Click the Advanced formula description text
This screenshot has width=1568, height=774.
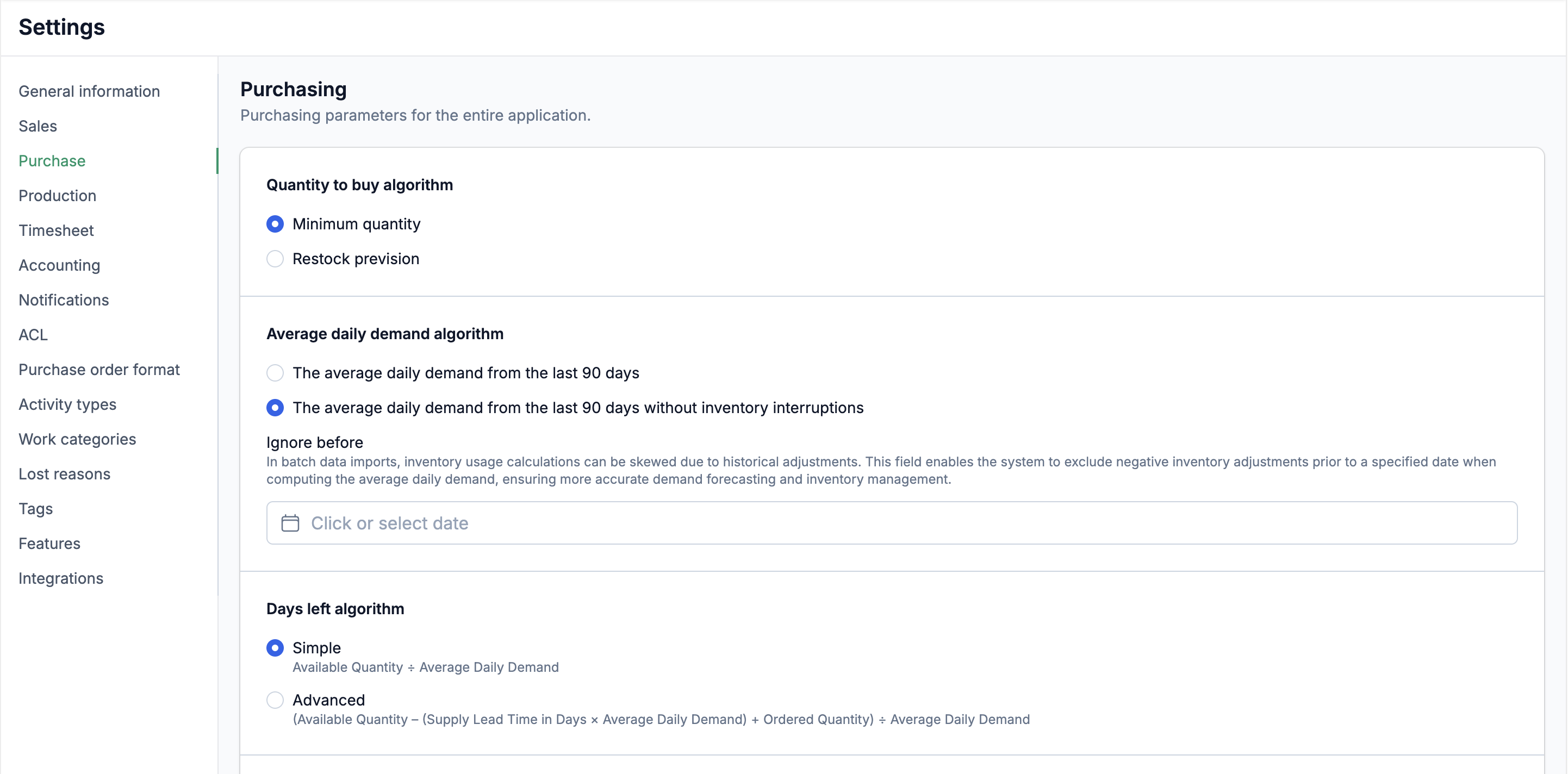[x=661, y=719]
